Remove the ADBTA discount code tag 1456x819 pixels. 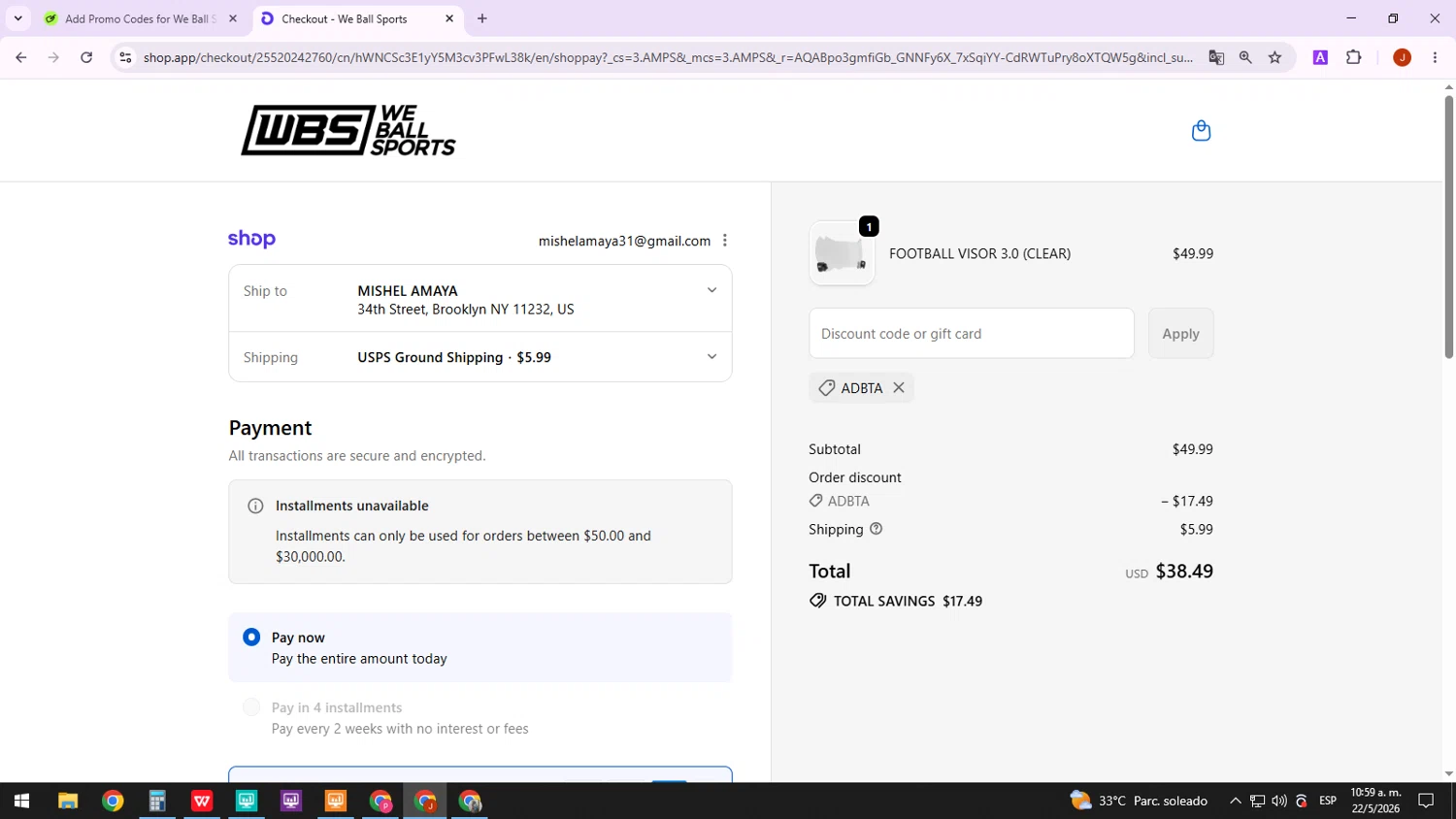click(x=899, y=388)
